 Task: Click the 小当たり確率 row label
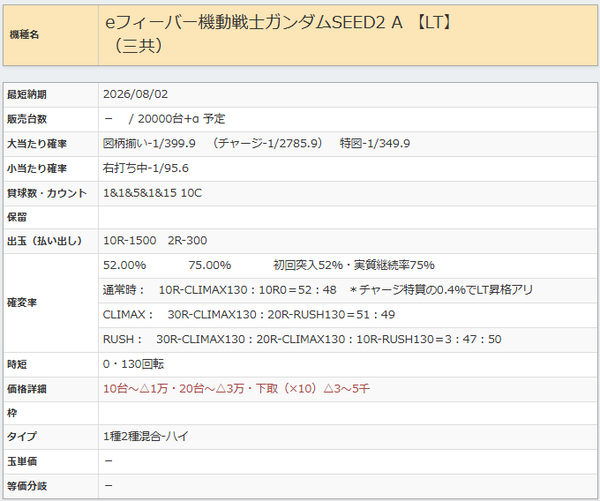[37, 168]
